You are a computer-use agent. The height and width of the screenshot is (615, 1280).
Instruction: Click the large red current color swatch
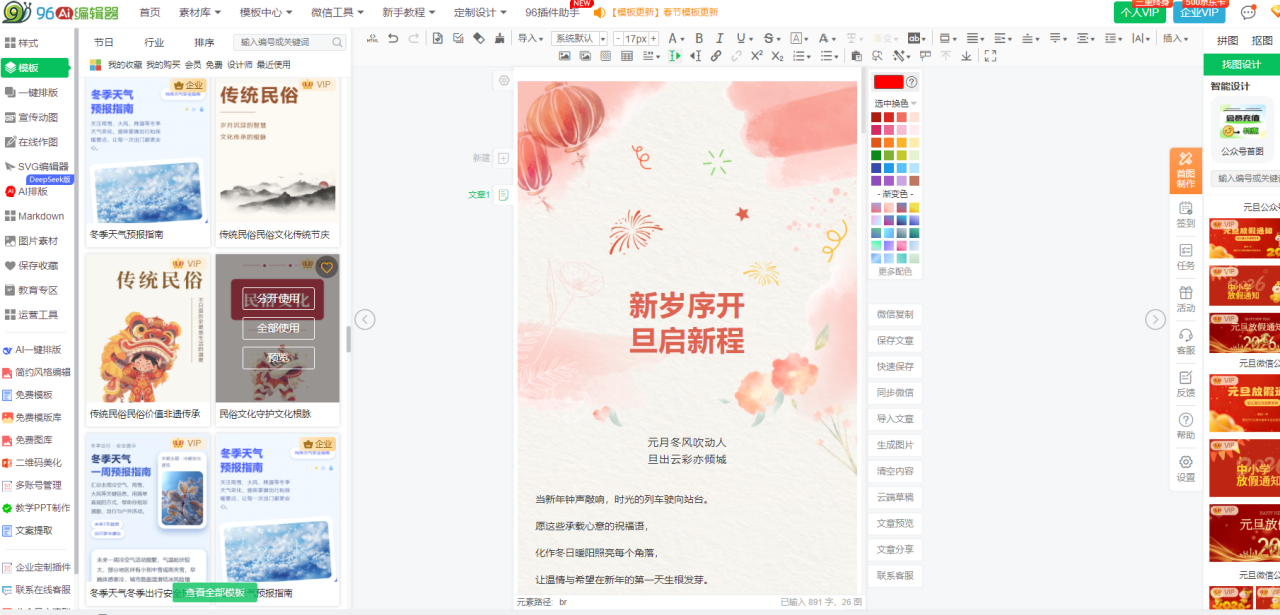(x=887, y=82)
